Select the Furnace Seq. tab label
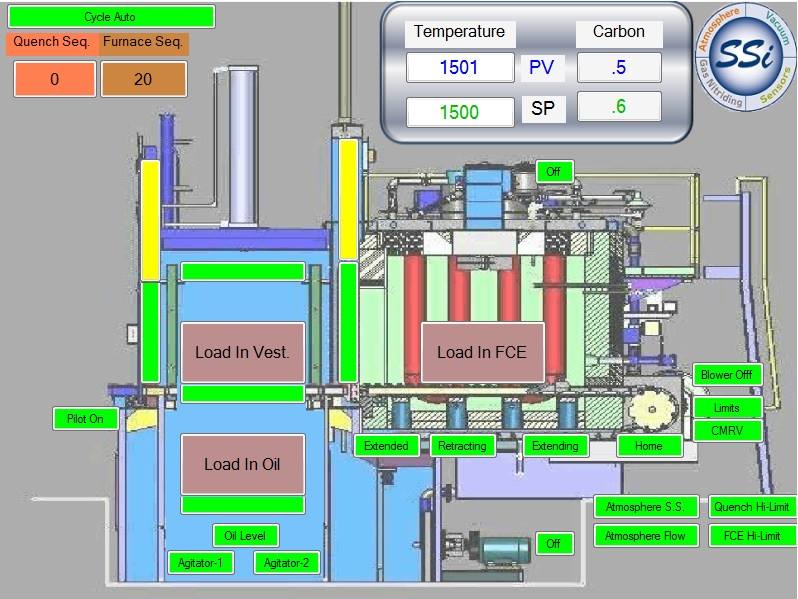Screen dimensions: 798x599 [143, 42]
